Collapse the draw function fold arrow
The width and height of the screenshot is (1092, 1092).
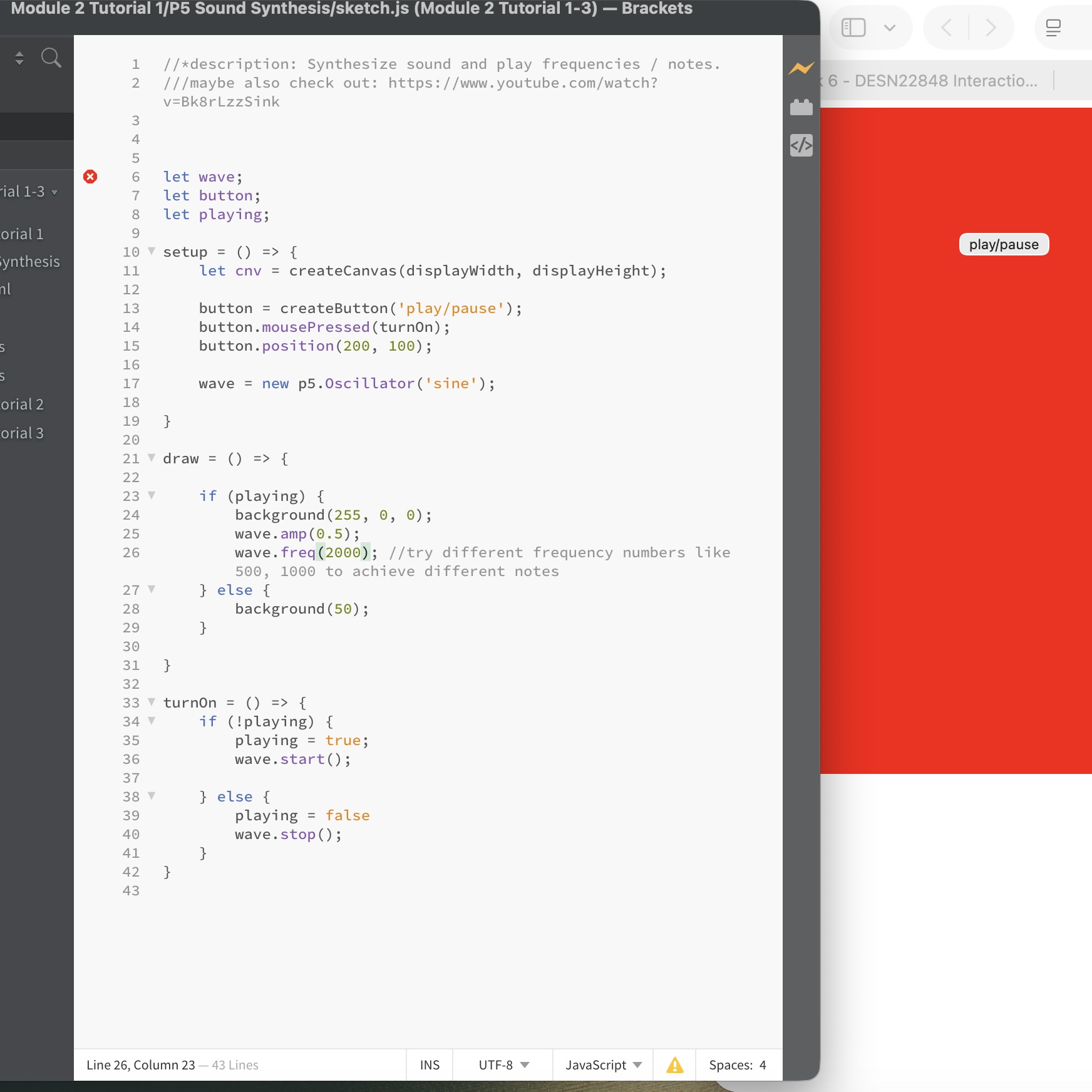(x=152, y=458)
